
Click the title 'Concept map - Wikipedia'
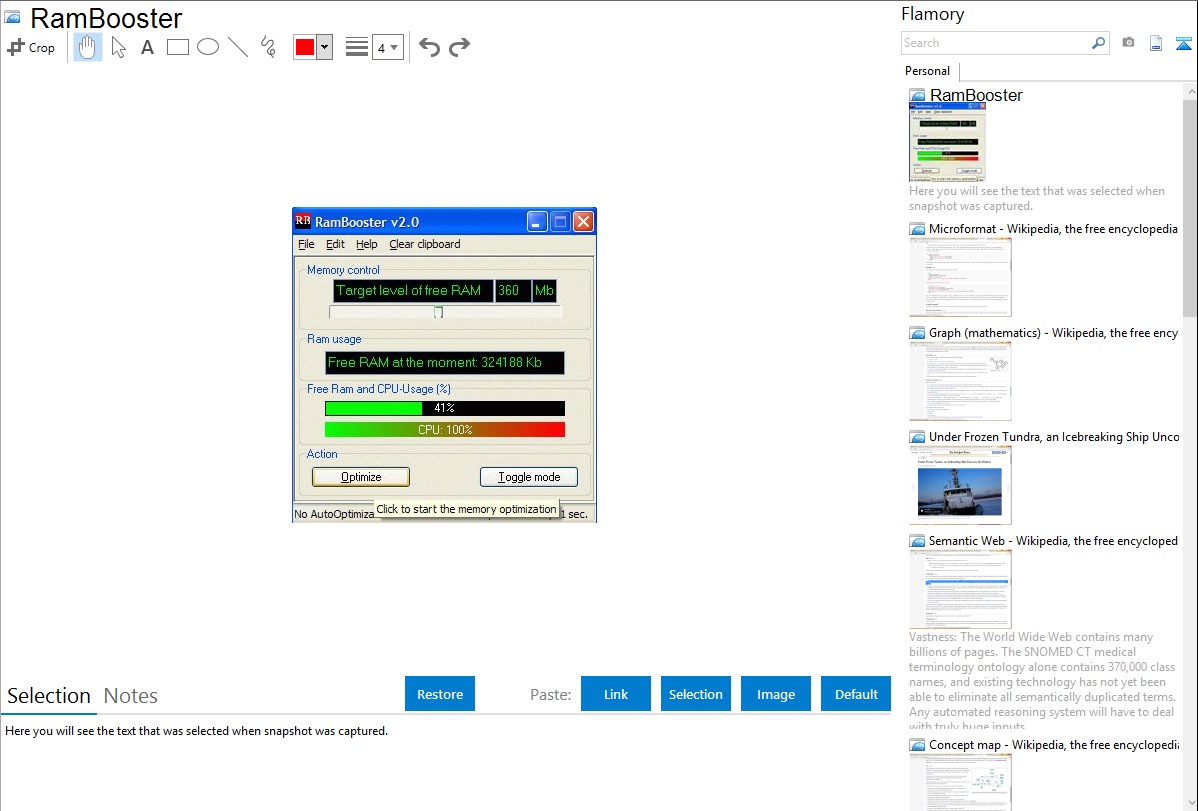pyautogui.click(x=1054, y=745)
